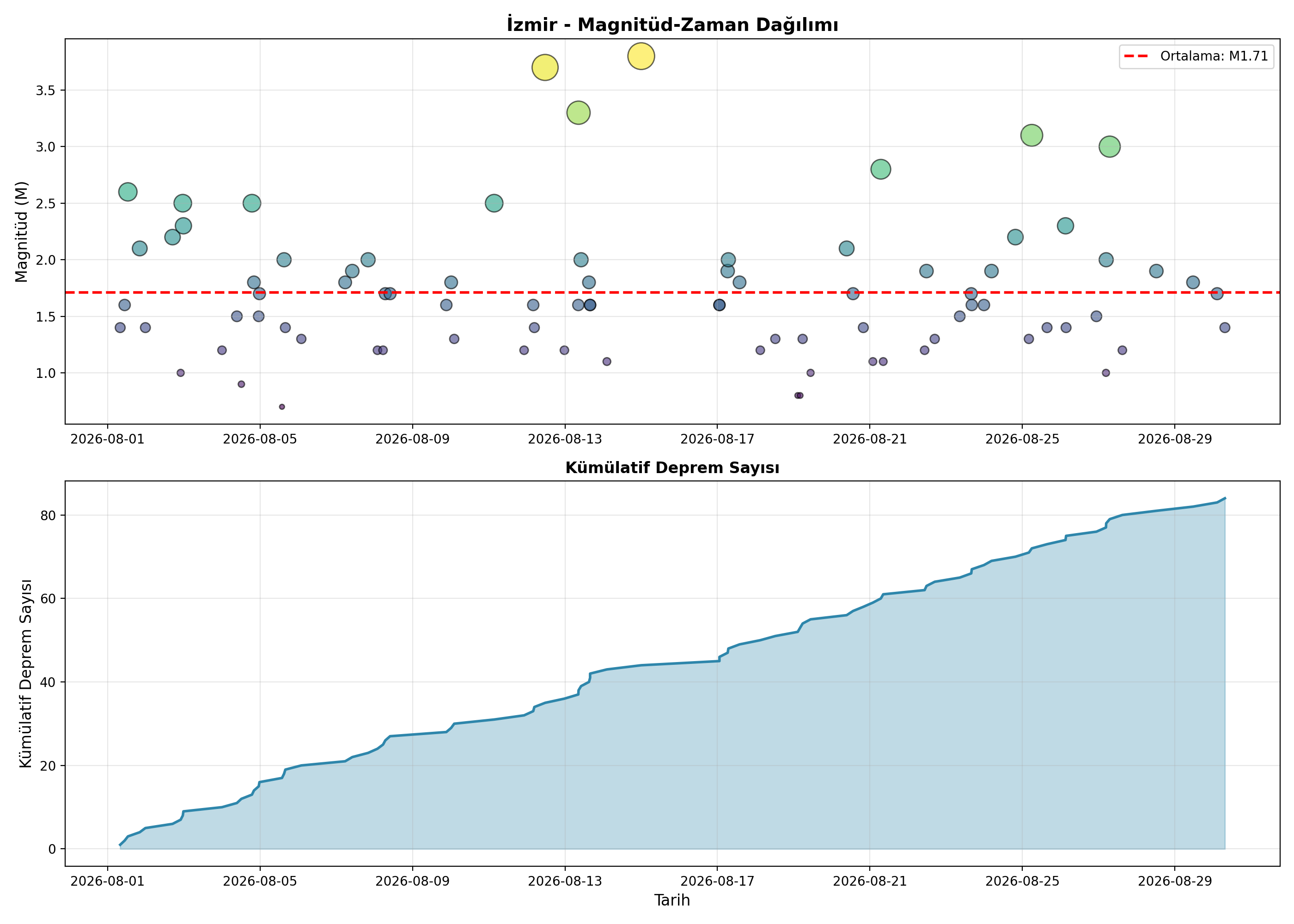Image resolution: width=1294 pixels, height=924 pixels.
Task: Select the tiniest dot at magnitude 0.7
Action: pos(281,407)
